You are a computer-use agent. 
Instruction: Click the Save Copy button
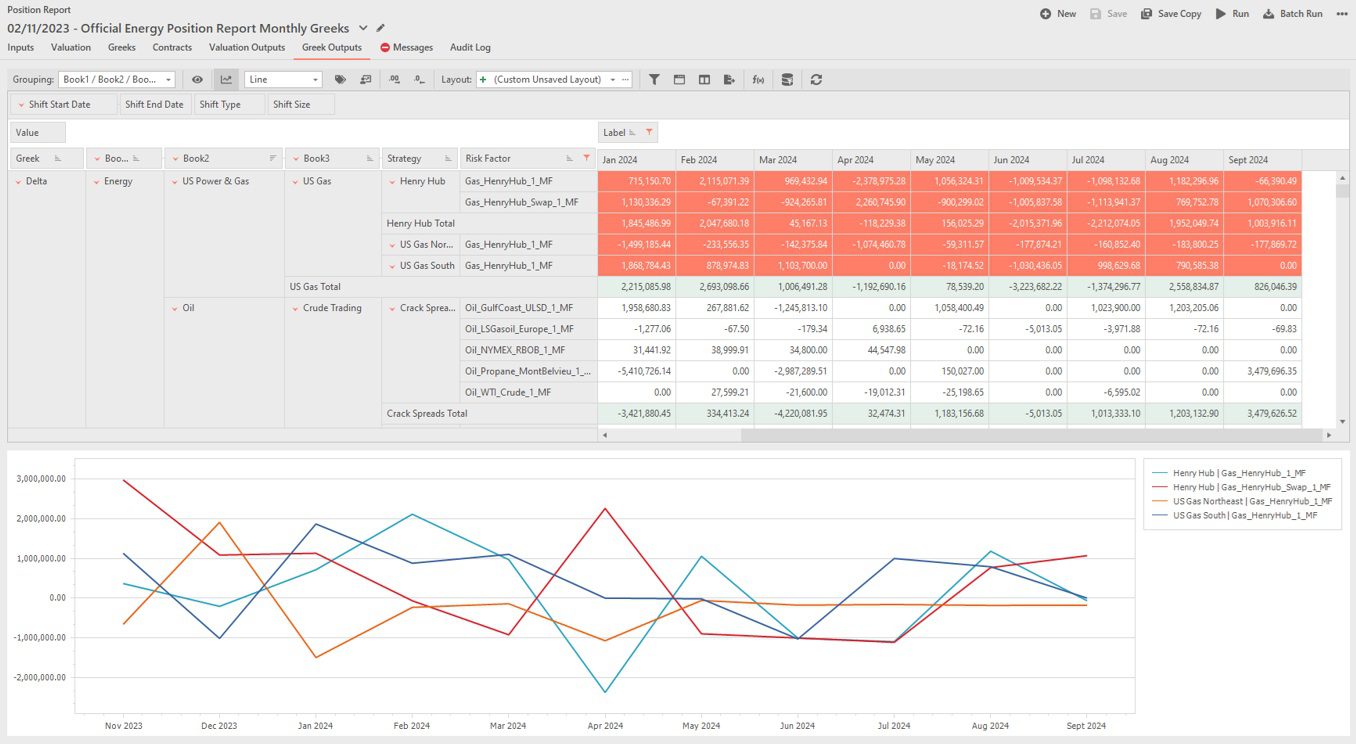[1171, 14]
